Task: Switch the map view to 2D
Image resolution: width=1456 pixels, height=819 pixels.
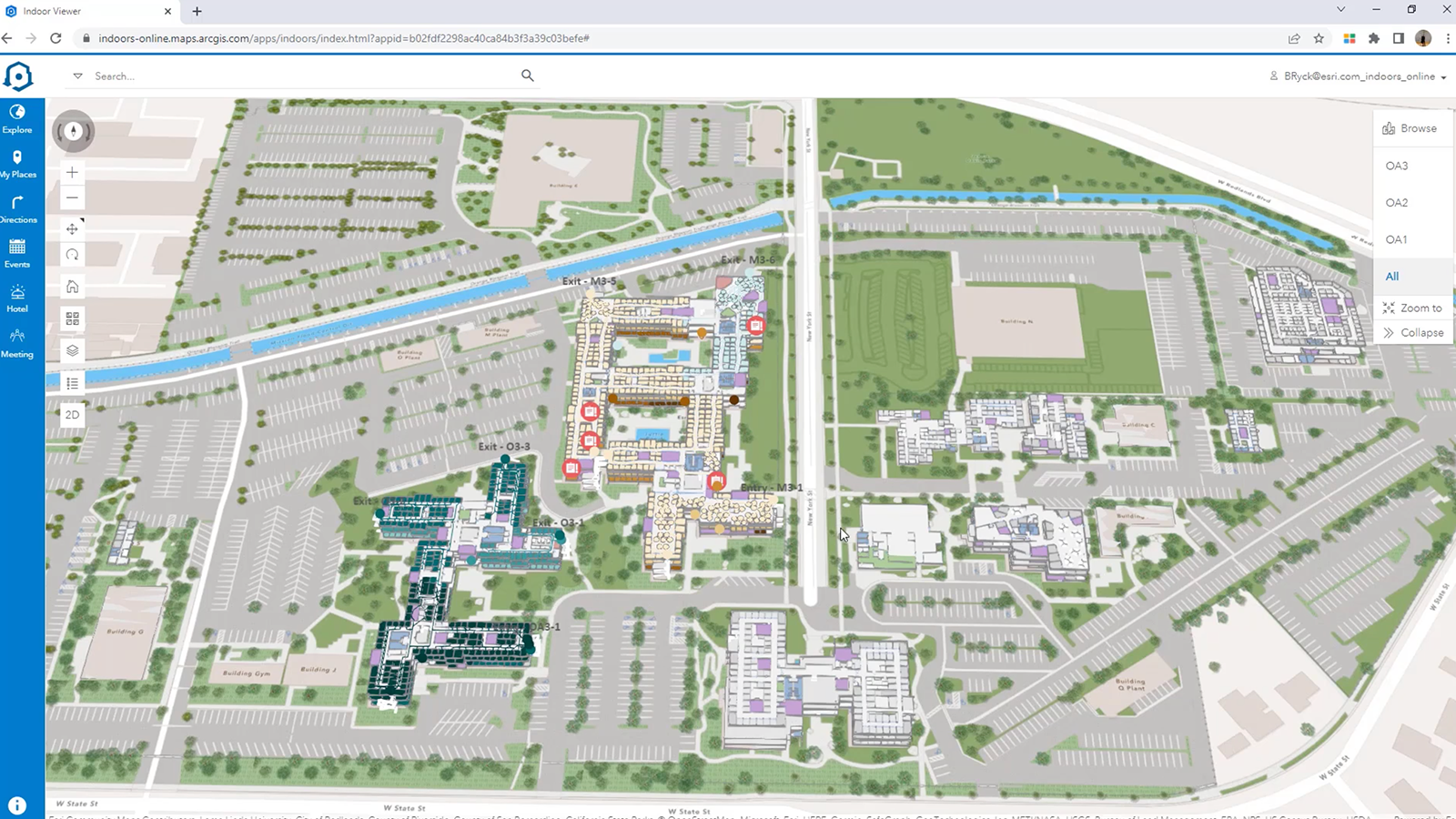Action: tap(71, 414)
